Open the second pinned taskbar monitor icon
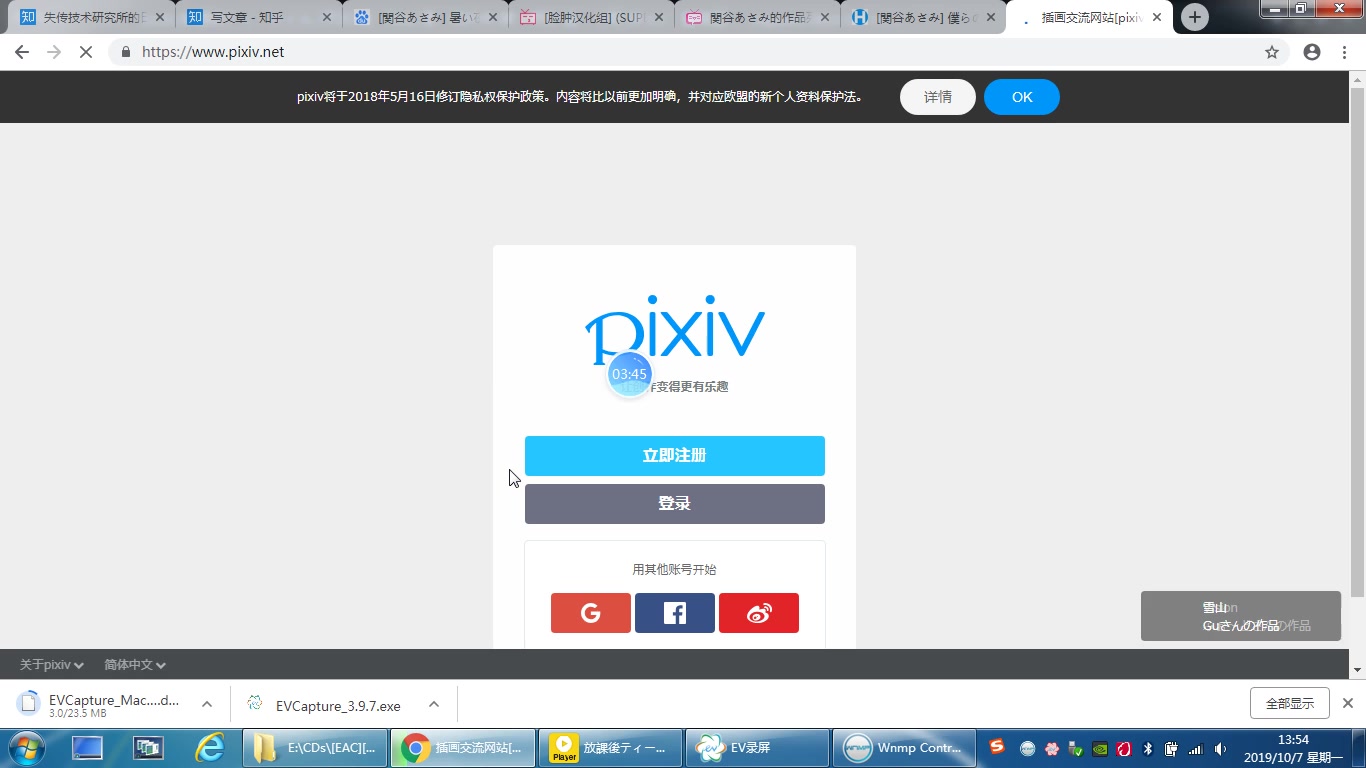This screenshot has height=768, width=1366. tap(149, 747)
